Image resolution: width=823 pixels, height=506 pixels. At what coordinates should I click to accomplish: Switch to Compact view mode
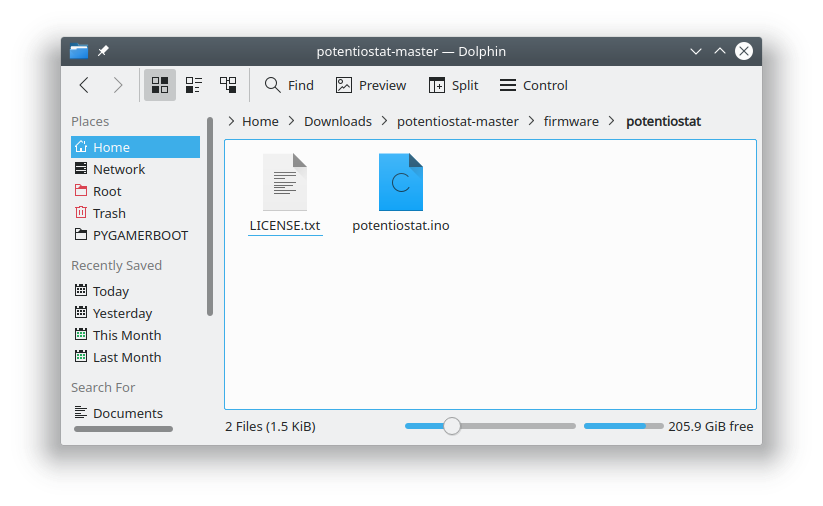(194, 85)
